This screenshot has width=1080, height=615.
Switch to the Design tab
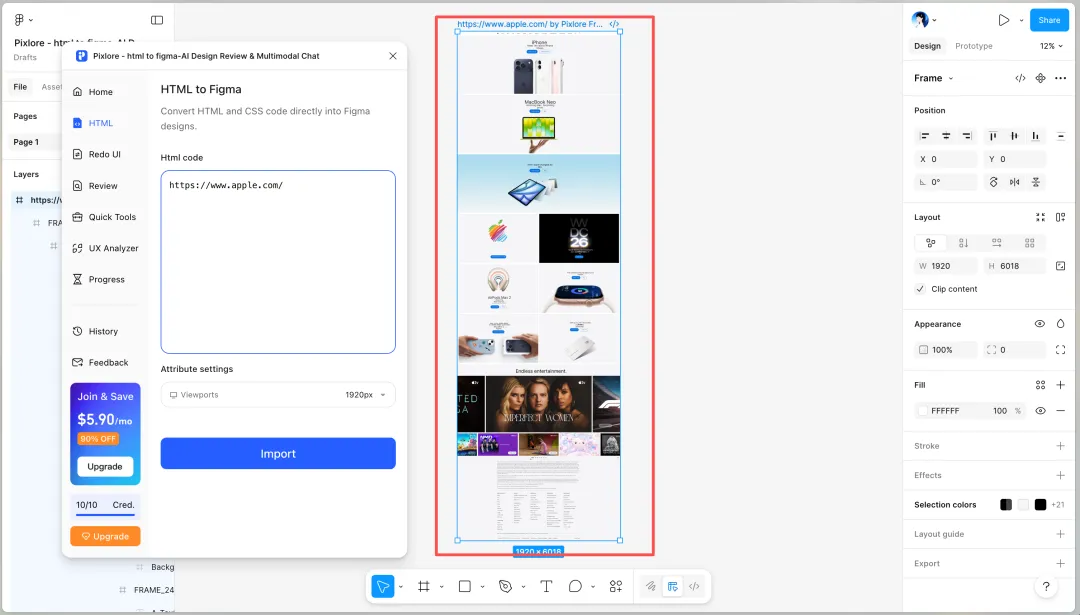pyautogui.click(x=927, y=46)
